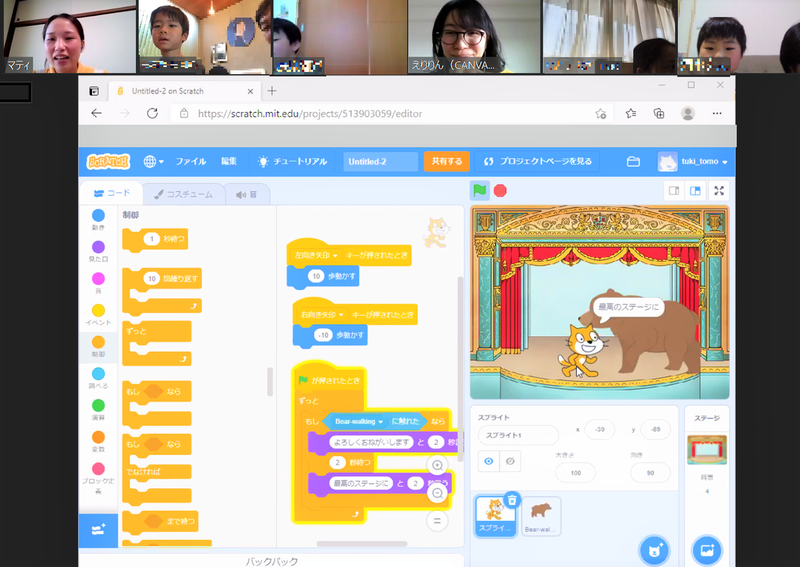This screenshot has height=567, width=800.
Task: Click the orange 共有する button
Action: click(x=446, y=161)
